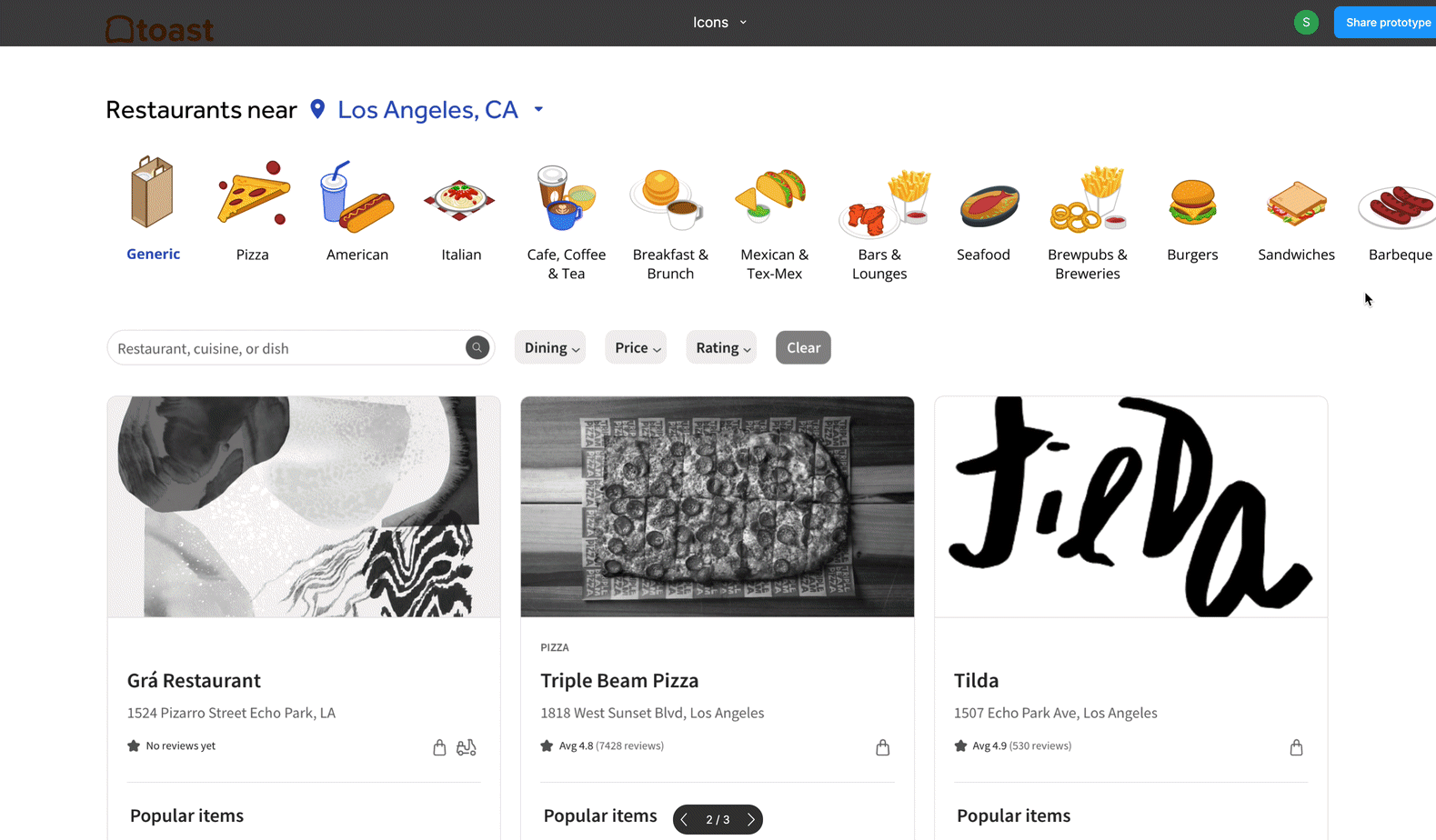Viewport: 1436px width, 840px height.
Task: Expand the Price filter dropdown
Action: tap(636, 347)
